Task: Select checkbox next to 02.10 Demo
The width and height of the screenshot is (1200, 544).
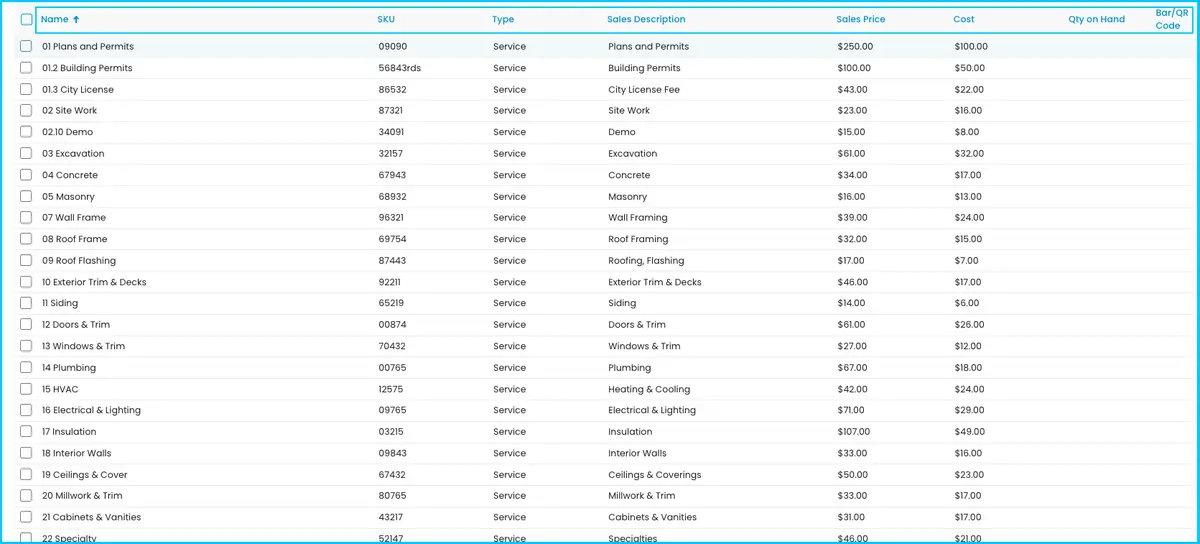Action: [x=26, y=132]
